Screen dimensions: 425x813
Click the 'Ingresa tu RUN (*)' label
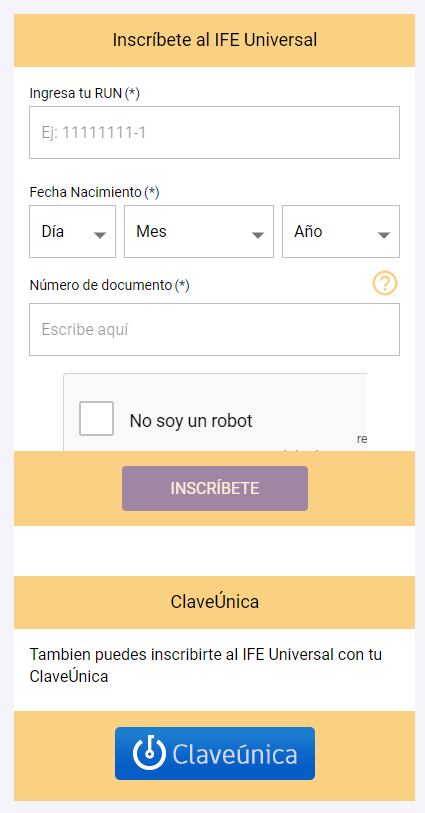point(84,93)
